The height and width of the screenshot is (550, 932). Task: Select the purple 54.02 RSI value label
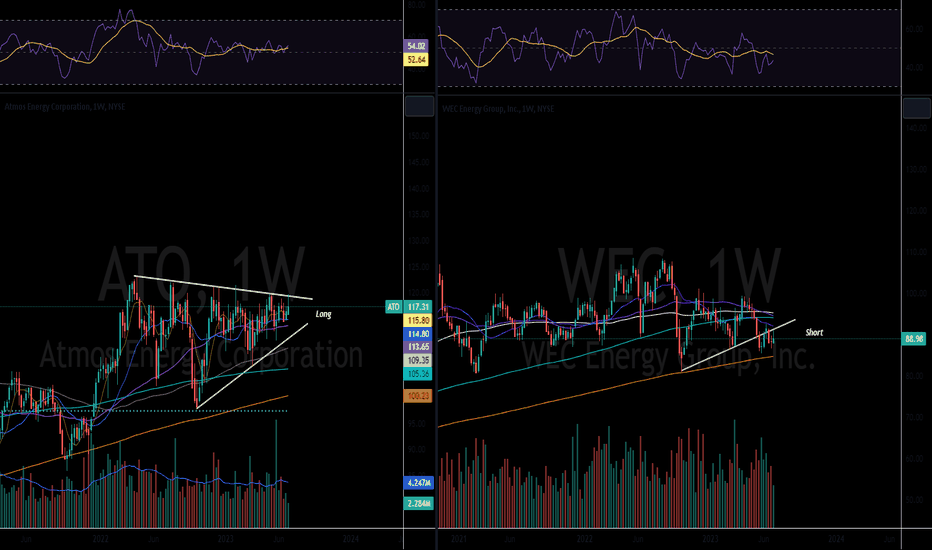(x=416, y=46)
